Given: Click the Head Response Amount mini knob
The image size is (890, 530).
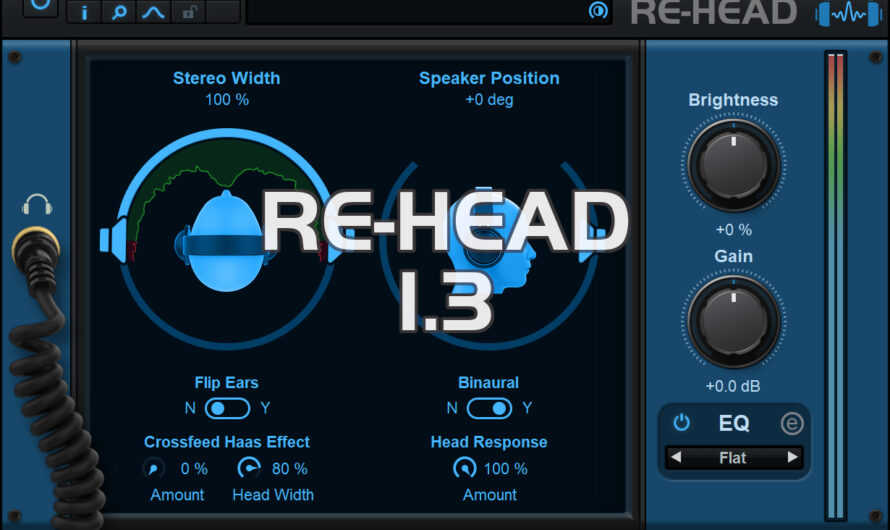Looking at the screenshot, I should 465,468.
